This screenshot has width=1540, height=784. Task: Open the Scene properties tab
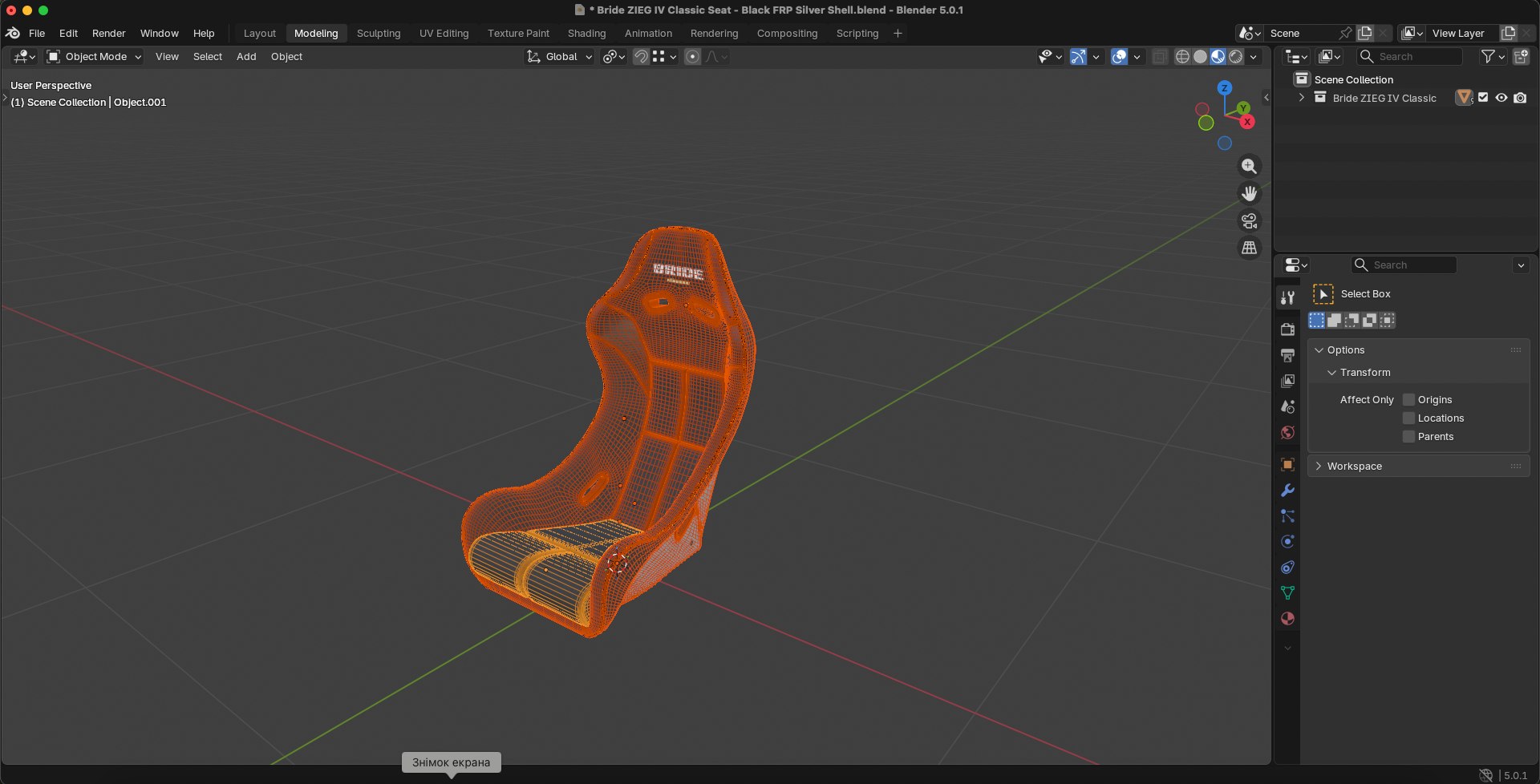pyautogui.click(x=1287, y=406)
